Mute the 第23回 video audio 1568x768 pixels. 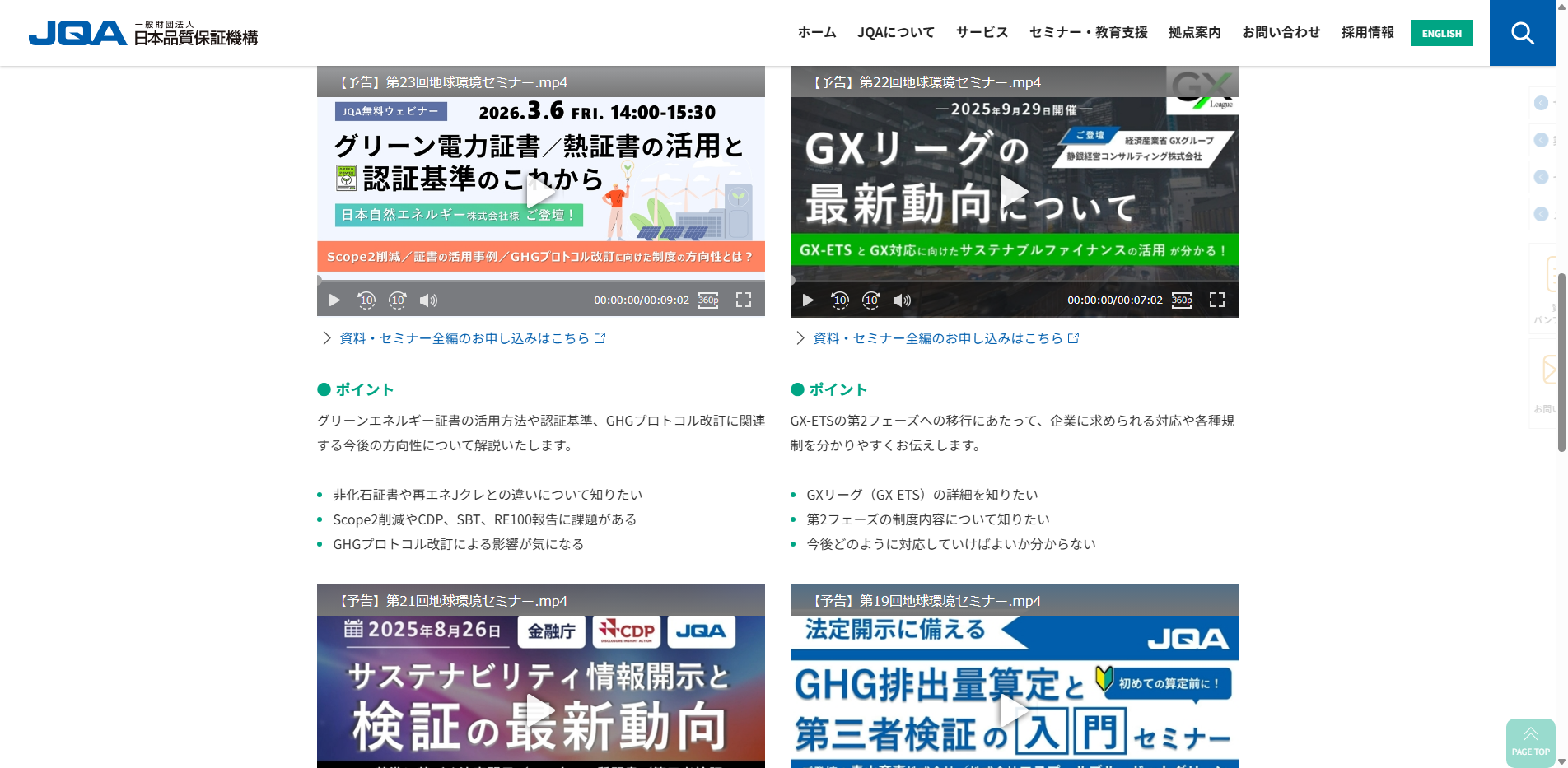coord(428,300)
